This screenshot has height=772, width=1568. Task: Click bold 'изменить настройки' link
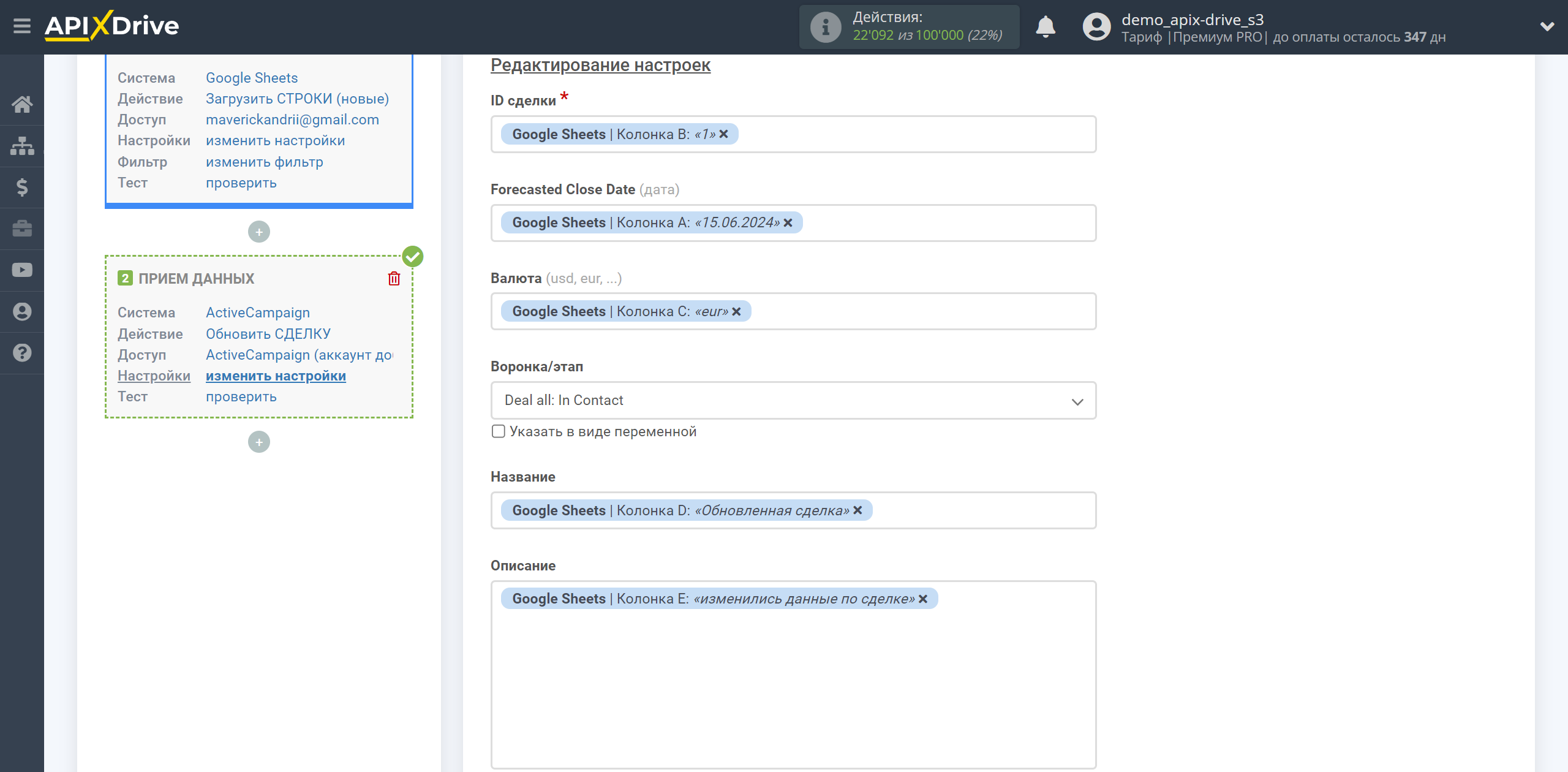coord(276,376)
